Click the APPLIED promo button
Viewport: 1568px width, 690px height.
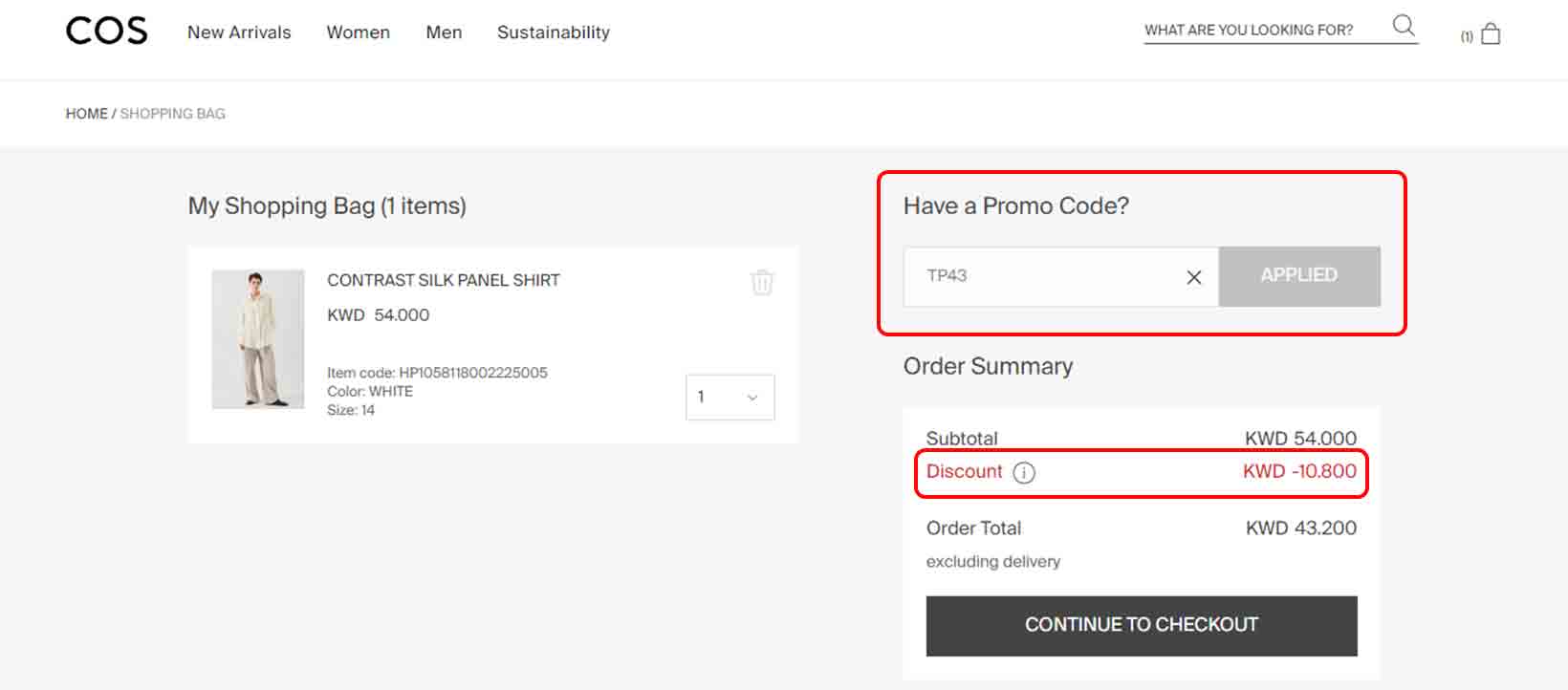[x=1298, y=276]
